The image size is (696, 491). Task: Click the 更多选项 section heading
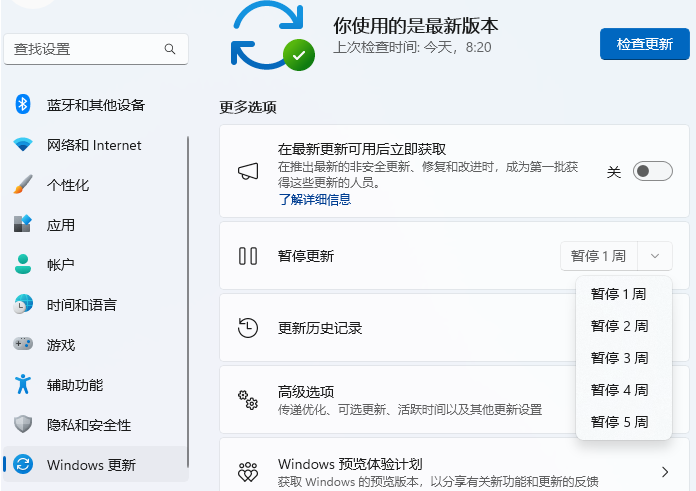pos(248,107)
